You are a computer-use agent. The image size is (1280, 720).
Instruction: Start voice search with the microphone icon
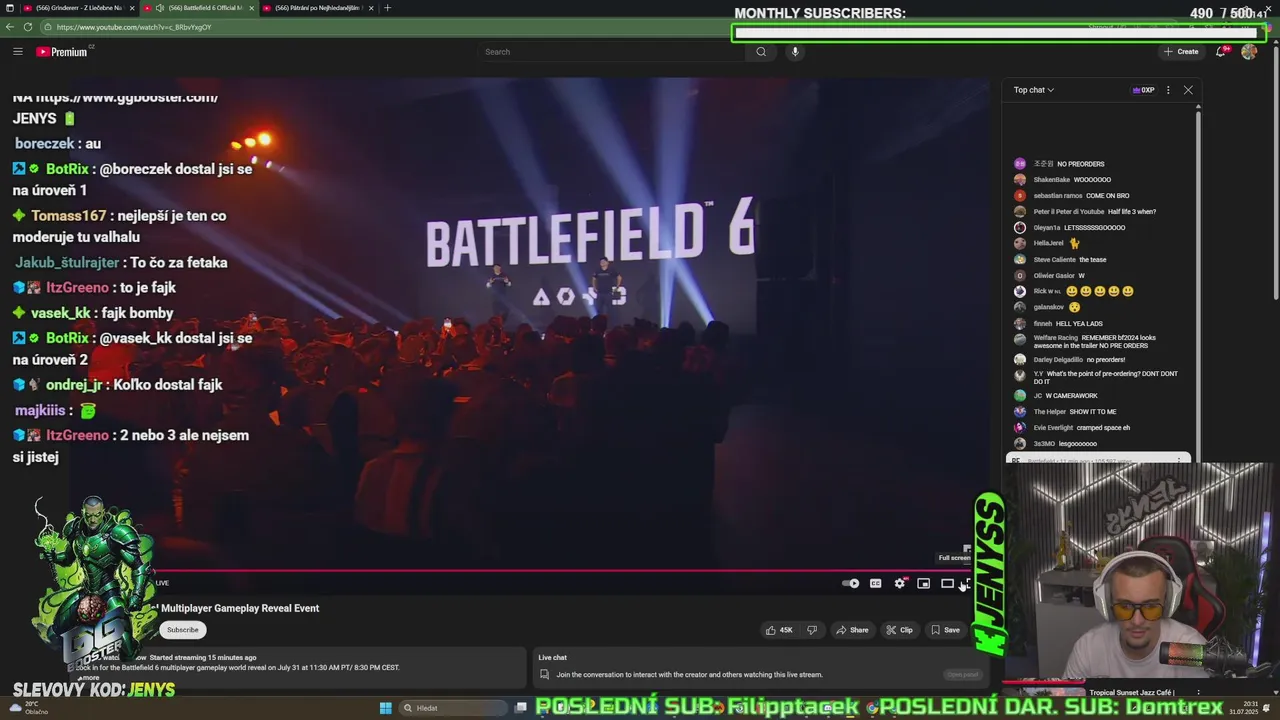click(795, 52)
